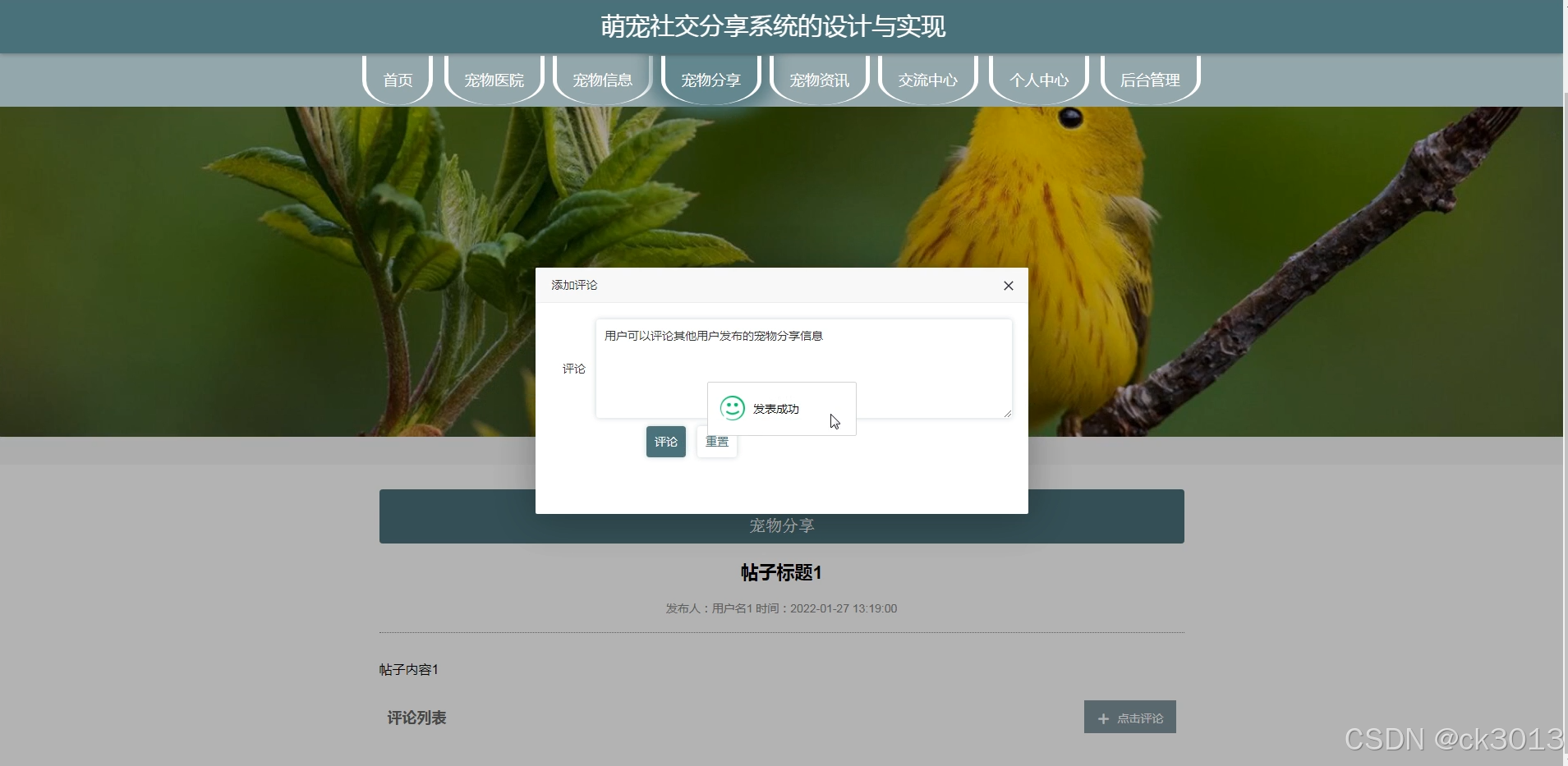Click the 评论列表 heading

click(x=416, y=717)
